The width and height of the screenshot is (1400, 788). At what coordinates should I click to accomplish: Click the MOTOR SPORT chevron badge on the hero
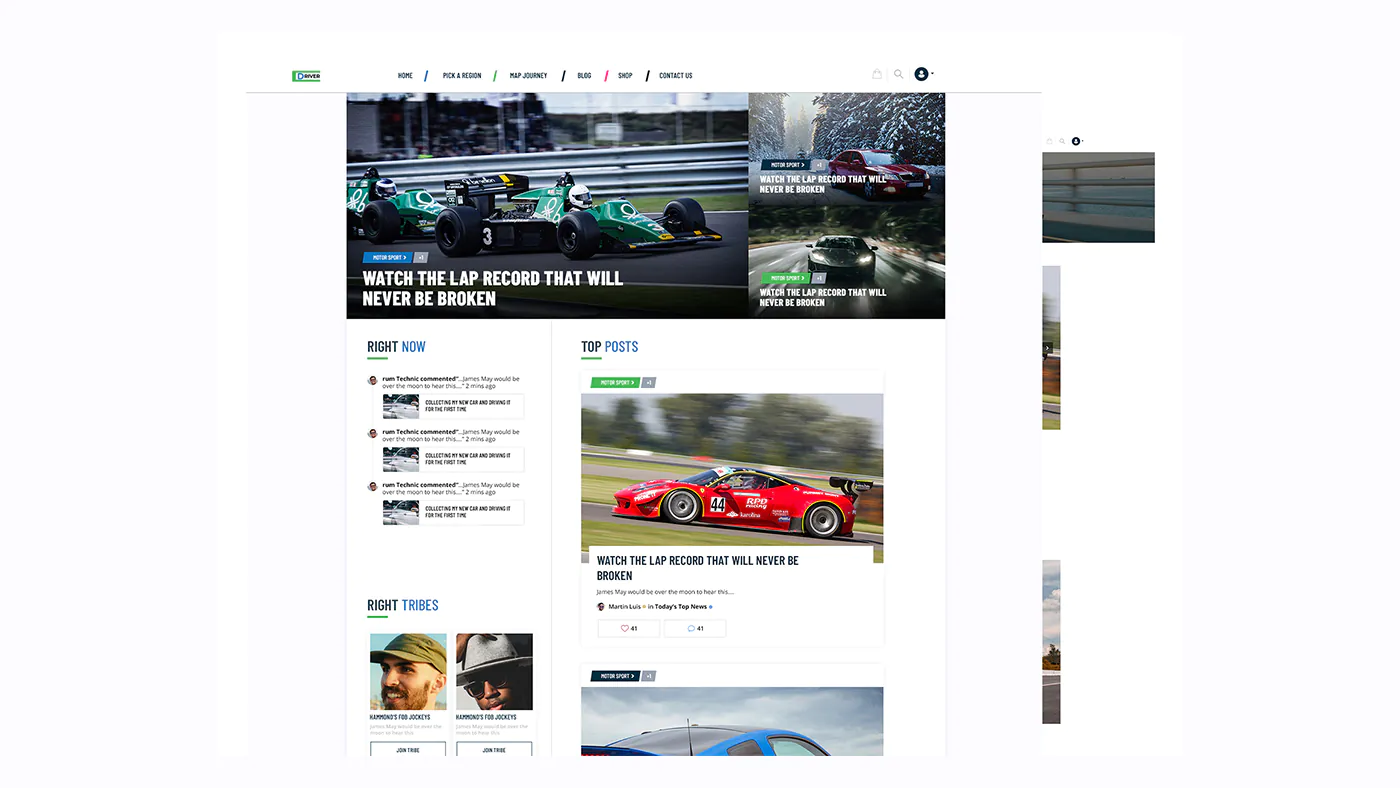point(386,256)
